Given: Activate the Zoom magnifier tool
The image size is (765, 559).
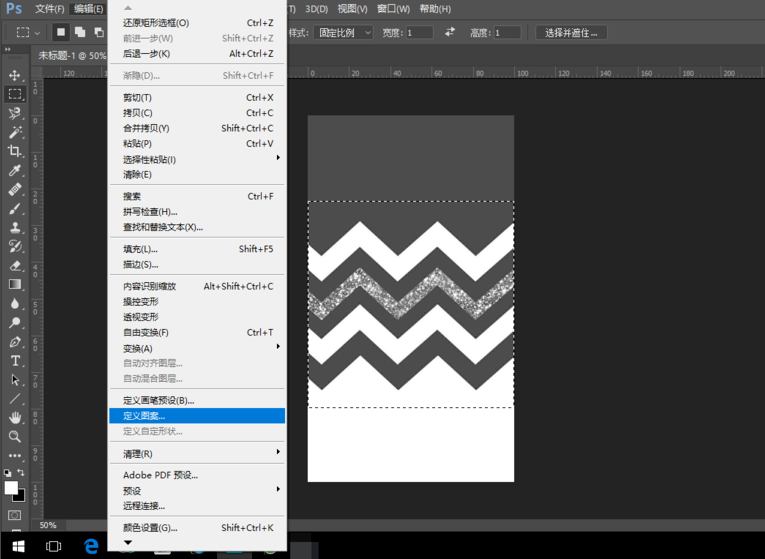Looking at the screenshot, I should 15,436.
